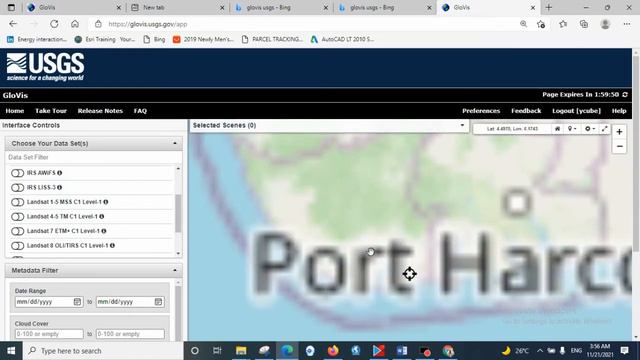
Task: Open the Help menu item
Action: point(619,111)
